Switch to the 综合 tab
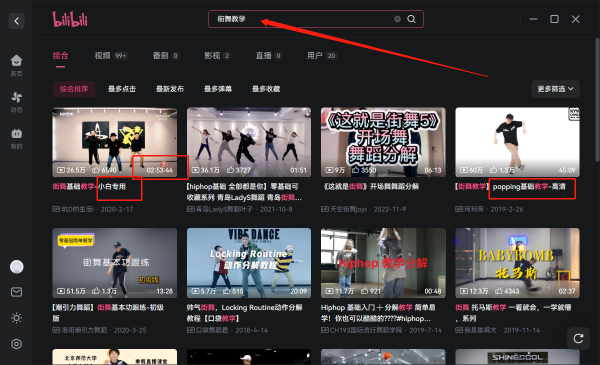The image size is (600, 365). (60, 56)
